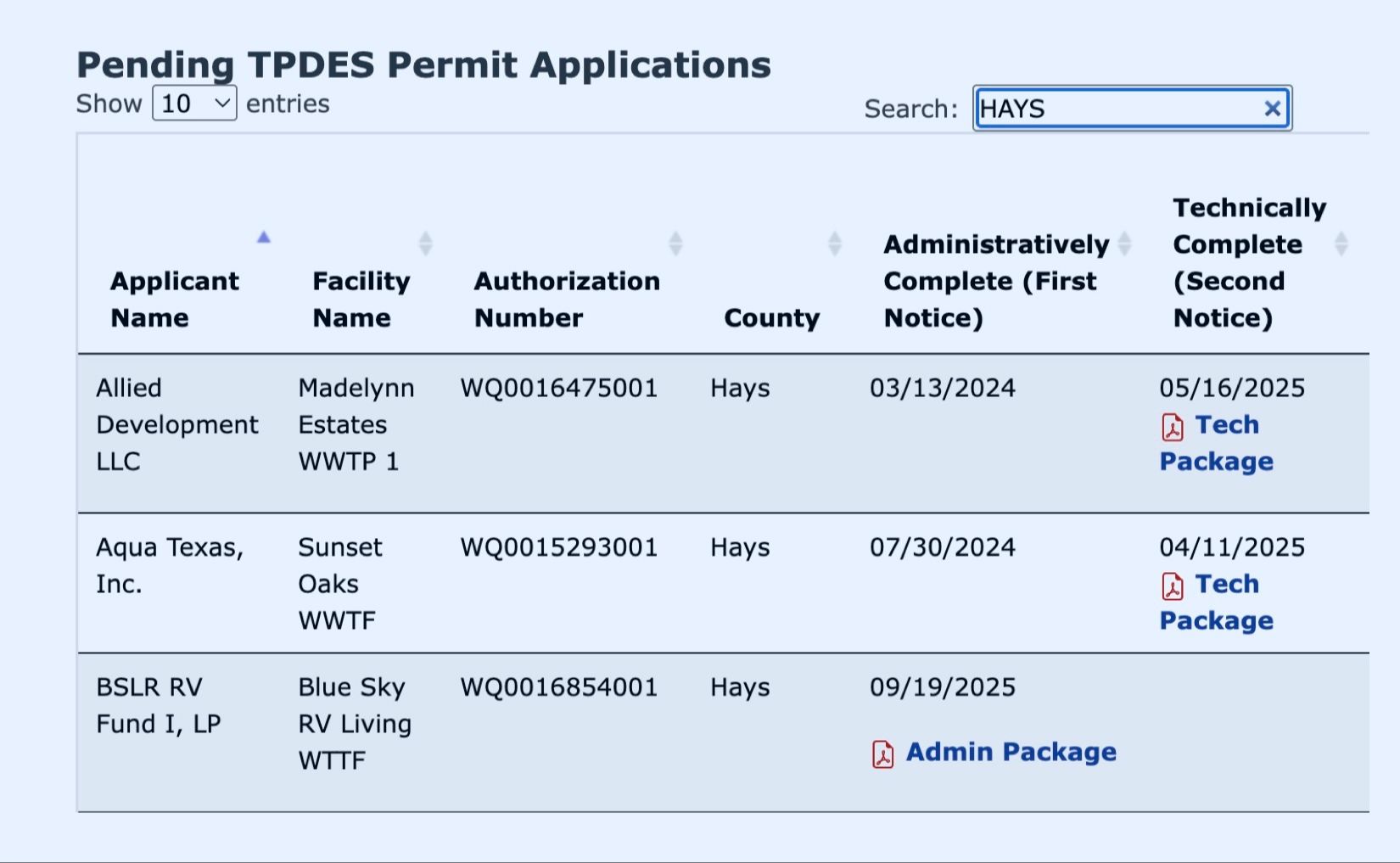Open the Admin Package link
1400x863 pixels.
(1011, 752)
